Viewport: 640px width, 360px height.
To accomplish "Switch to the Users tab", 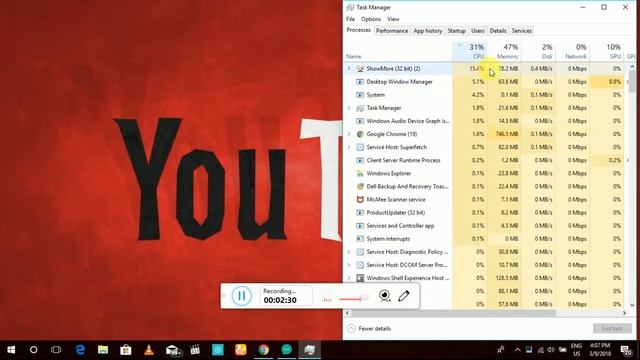I will coord(478,31).
